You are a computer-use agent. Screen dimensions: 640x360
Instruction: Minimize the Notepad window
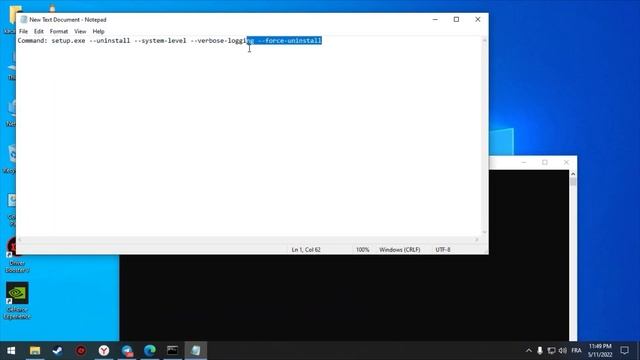click(435, 19)
